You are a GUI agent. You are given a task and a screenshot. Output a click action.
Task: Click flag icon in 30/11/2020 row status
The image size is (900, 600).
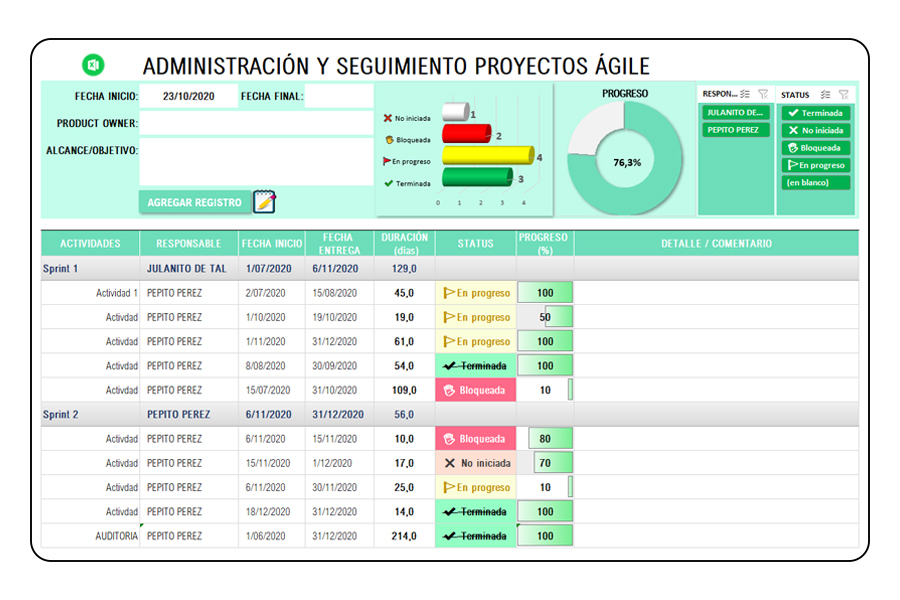pos(449,487)
